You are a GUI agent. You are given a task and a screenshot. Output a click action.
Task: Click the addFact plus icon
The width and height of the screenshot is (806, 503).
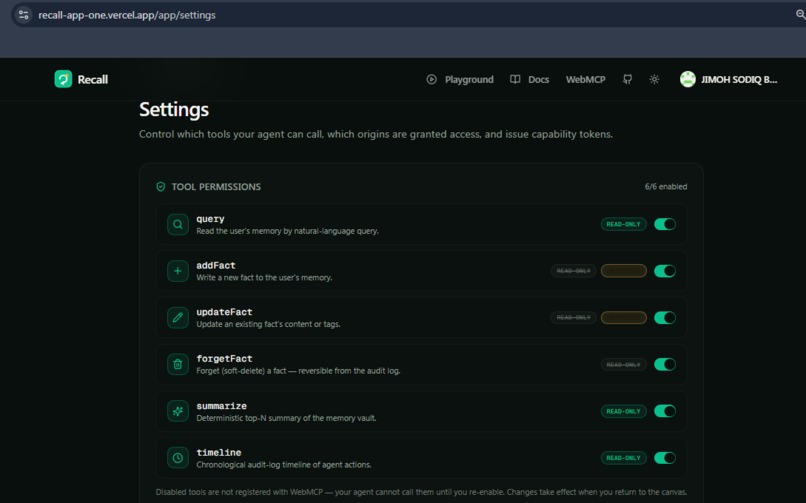point(178,271)
